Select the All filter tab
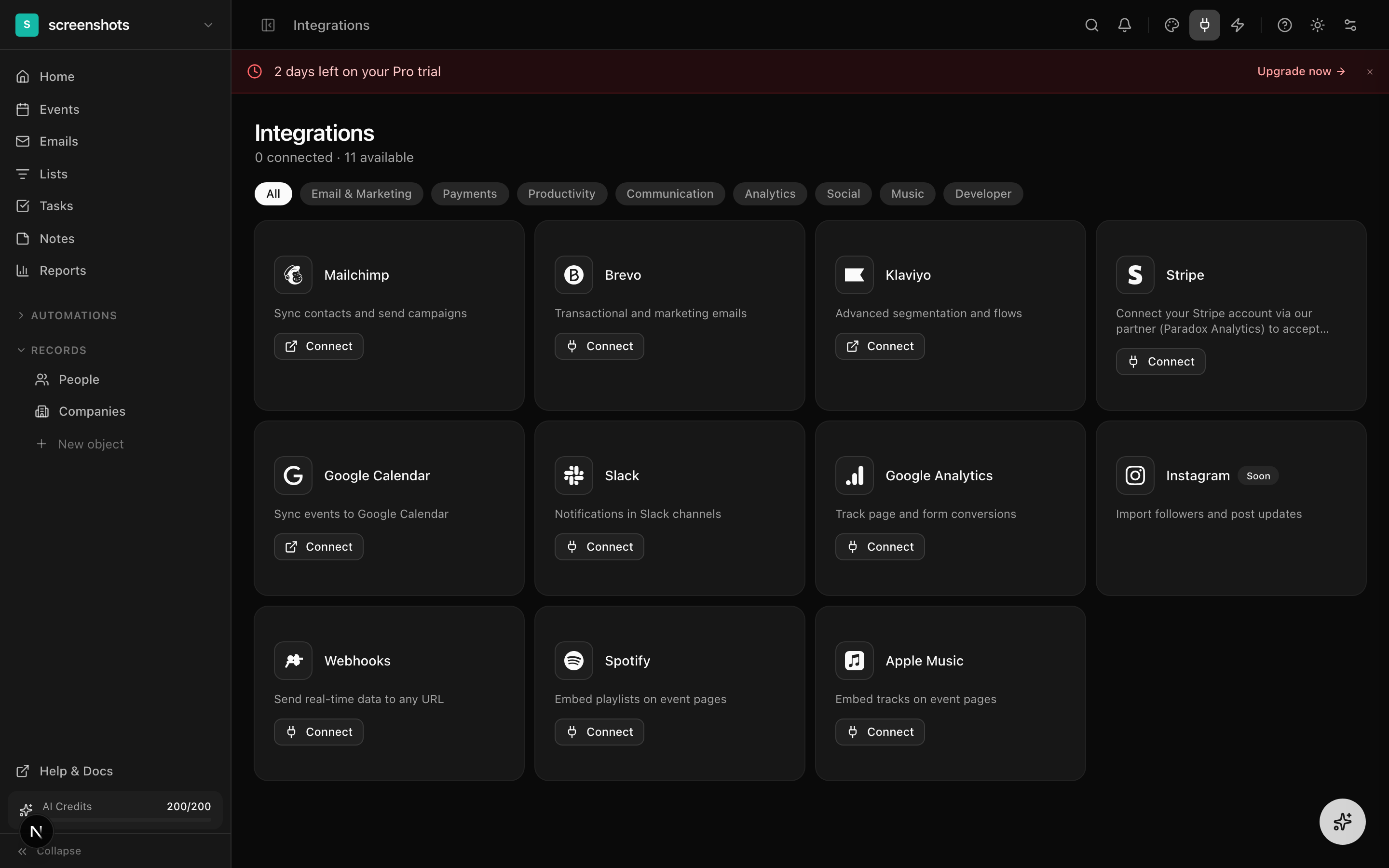 coord(273,194)
